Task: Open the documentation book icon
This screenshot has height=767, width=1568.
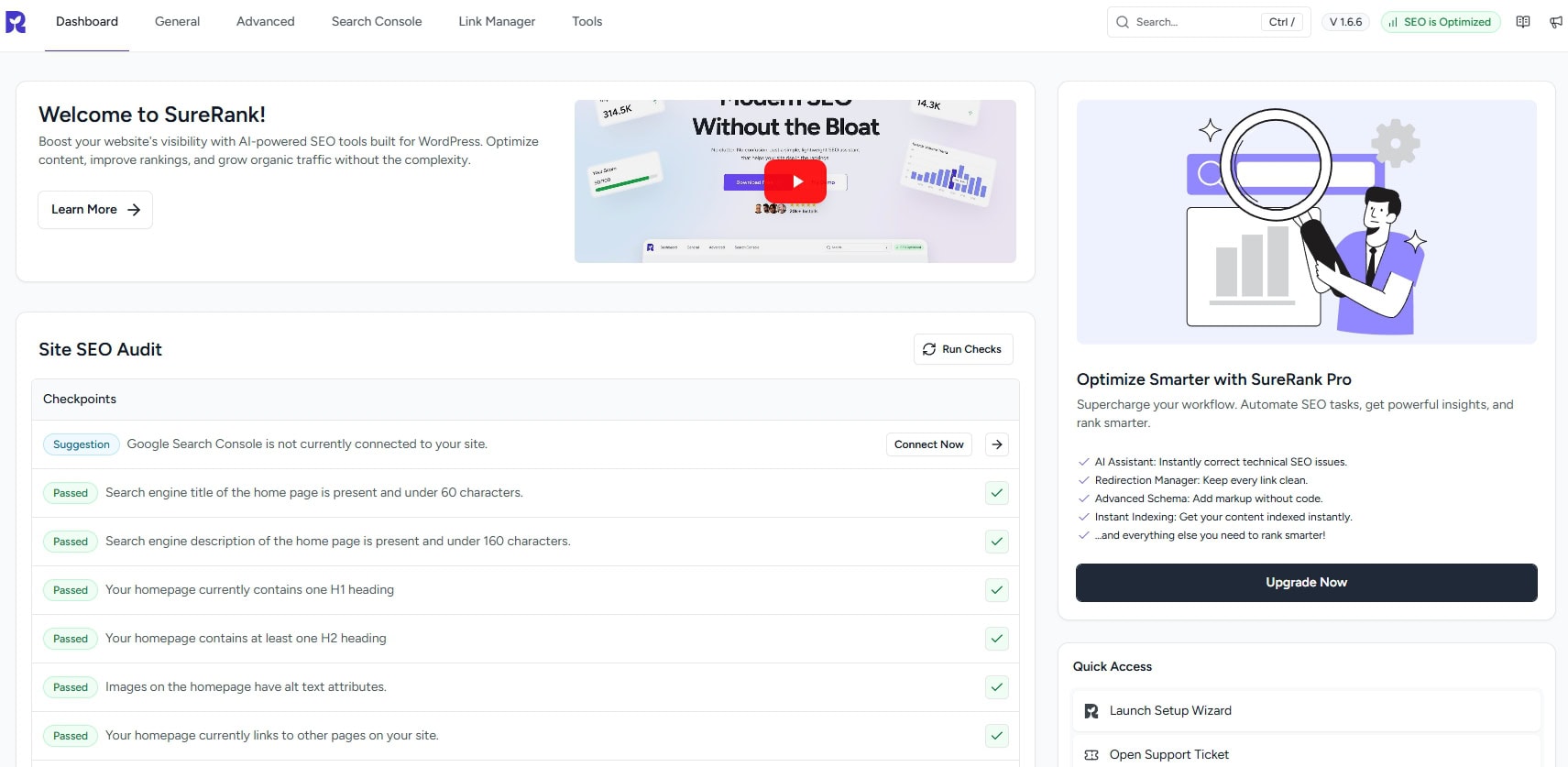Action: (1523, 22)
